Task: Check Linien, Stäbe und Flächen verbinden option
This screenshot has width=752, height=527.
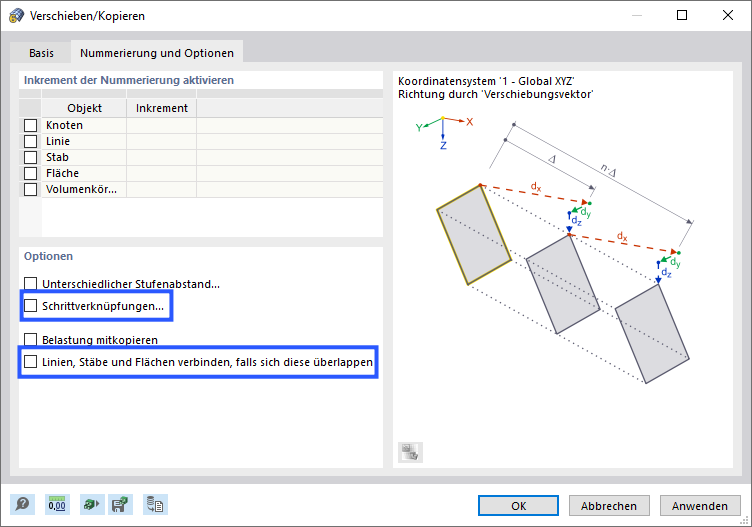Action: [x=31, y=362]
